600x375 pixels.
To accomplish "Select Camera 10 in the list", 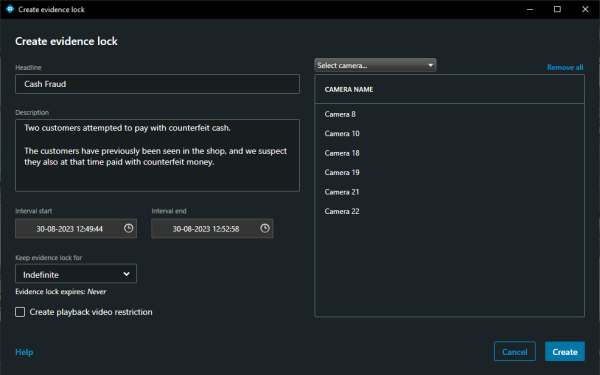I will pyautogui.click(x=449, y=134).
